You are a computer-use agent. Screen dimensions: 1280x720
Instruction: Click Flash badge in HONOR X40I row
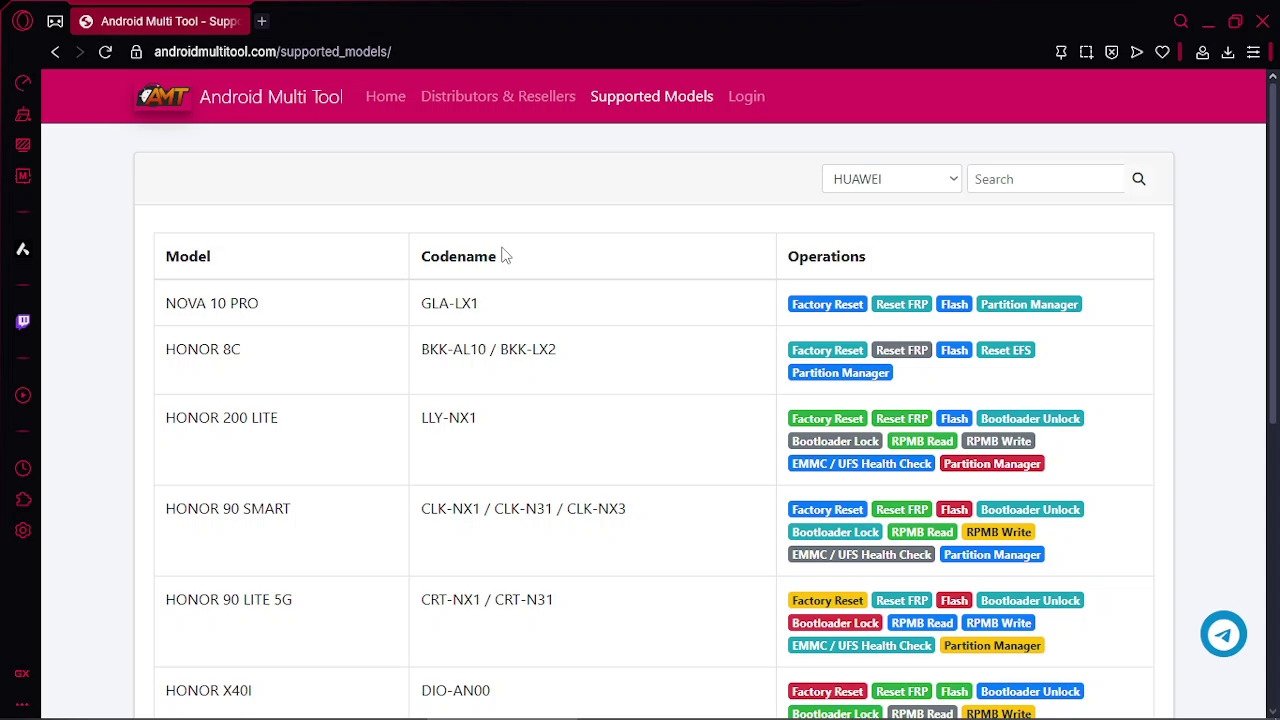coord(954,692)
